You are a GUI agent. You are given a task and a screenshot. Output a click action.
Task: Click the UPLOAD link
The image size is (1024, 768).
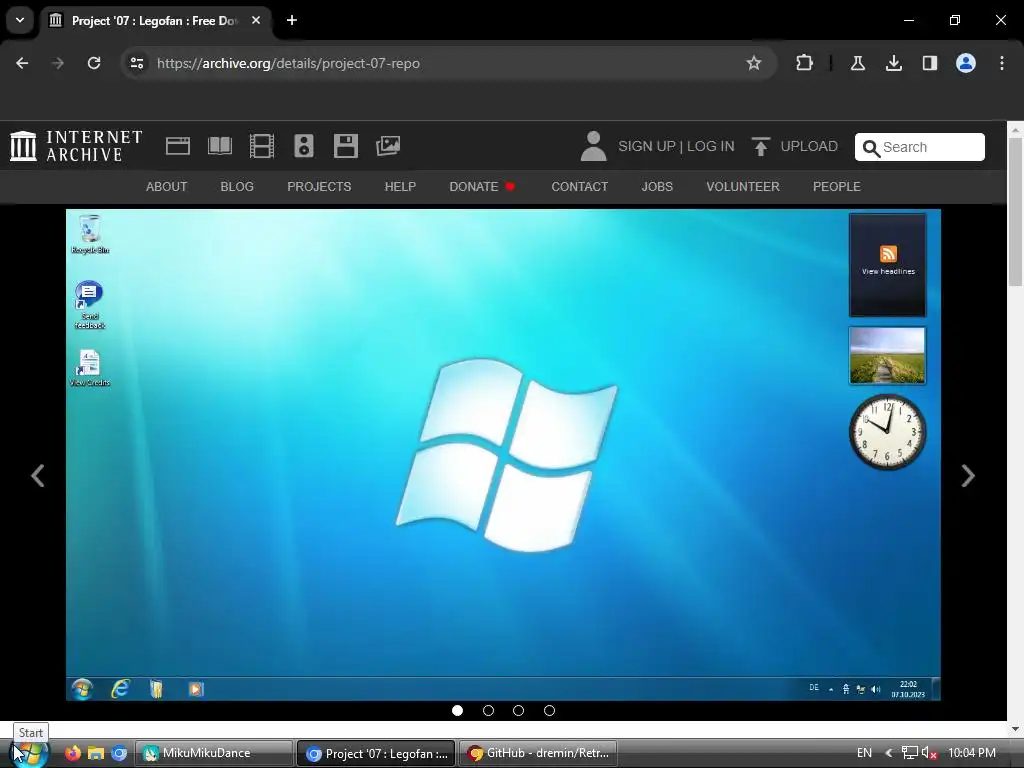pyautogui.click(x=809, y=146)
